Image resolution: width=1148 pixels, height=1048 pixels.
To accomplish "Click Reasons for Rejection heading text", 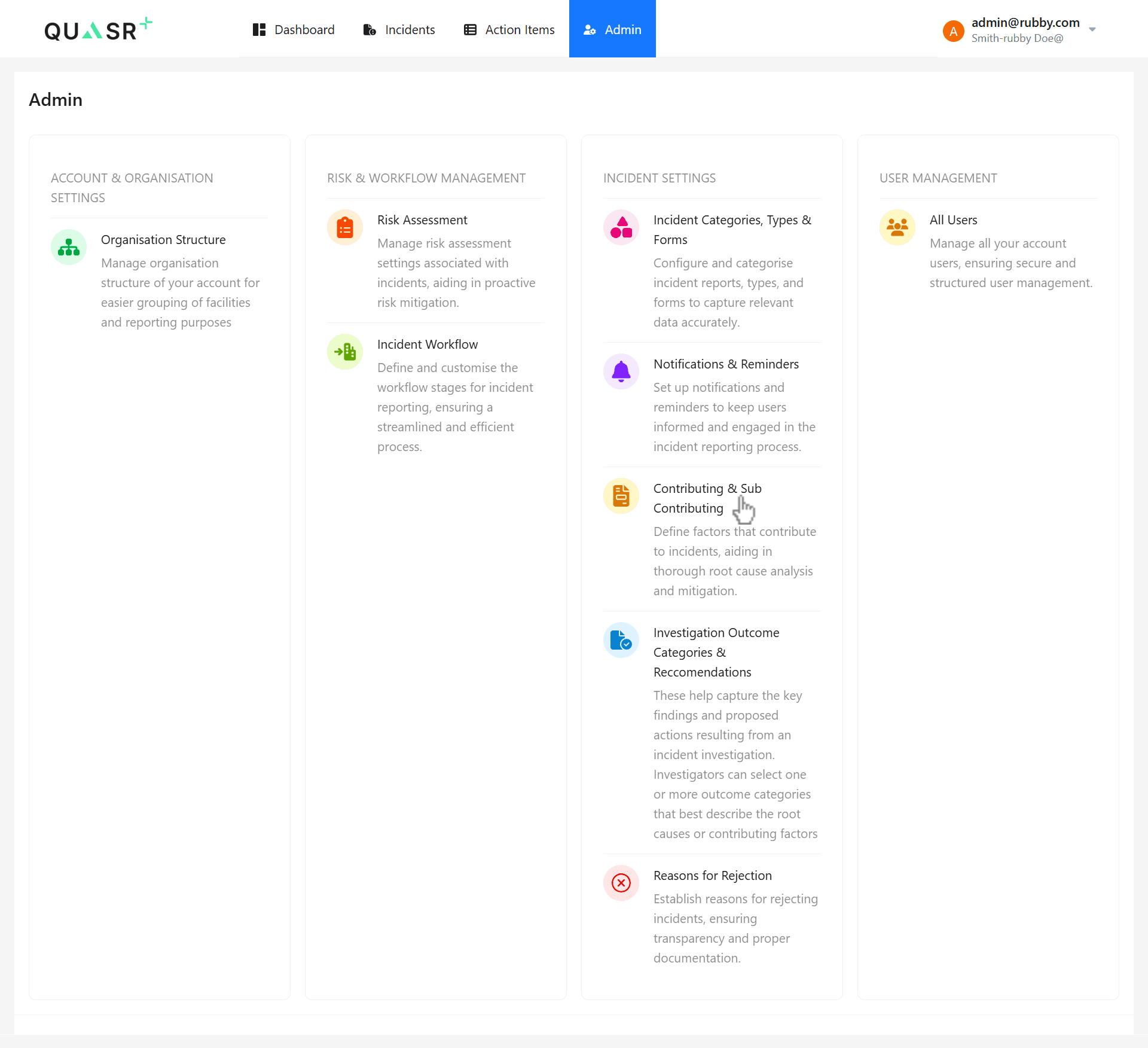I will coord(712,875).
